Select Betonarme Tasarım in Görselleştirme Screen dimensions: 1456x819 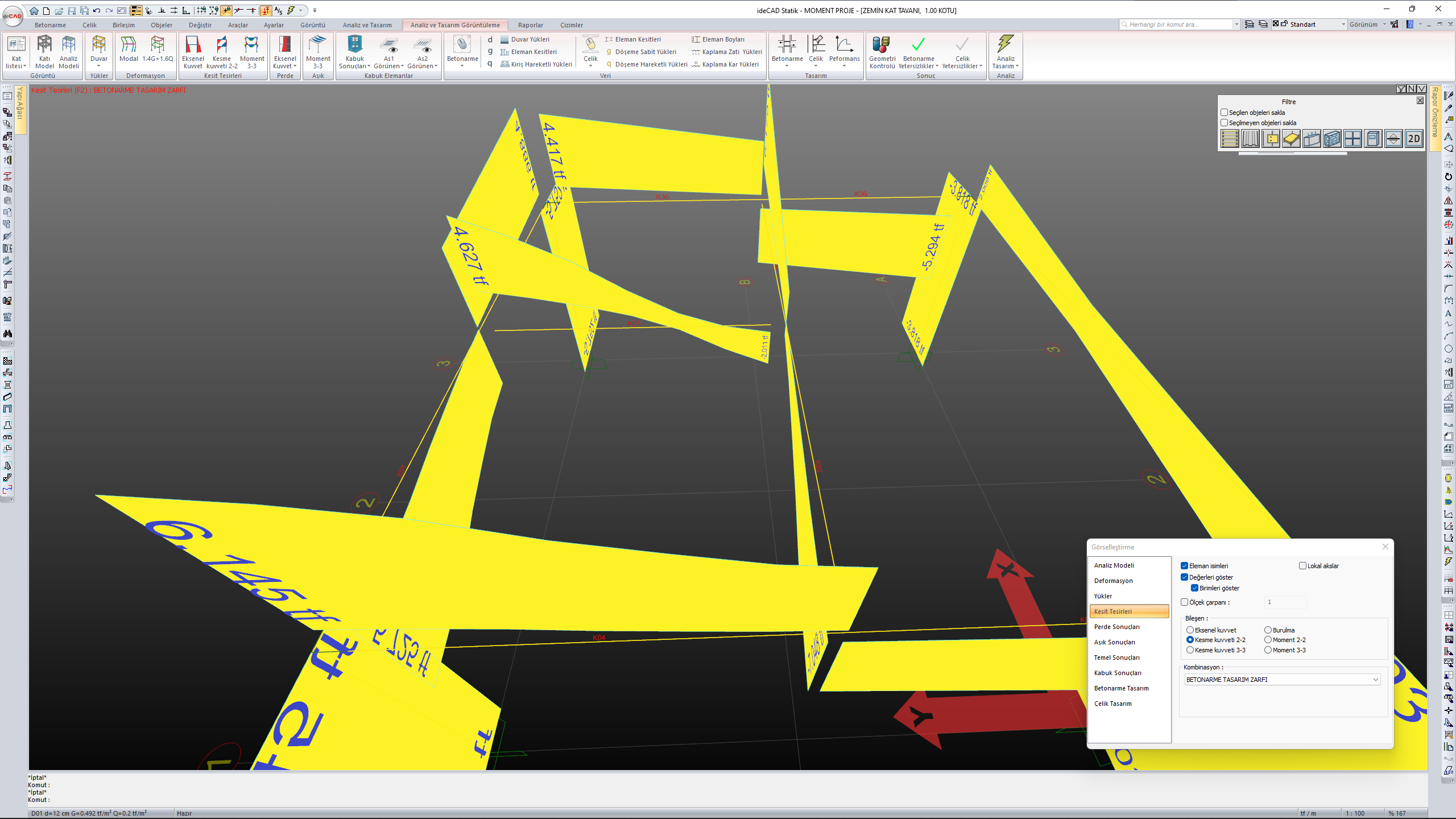[1129, 688]
